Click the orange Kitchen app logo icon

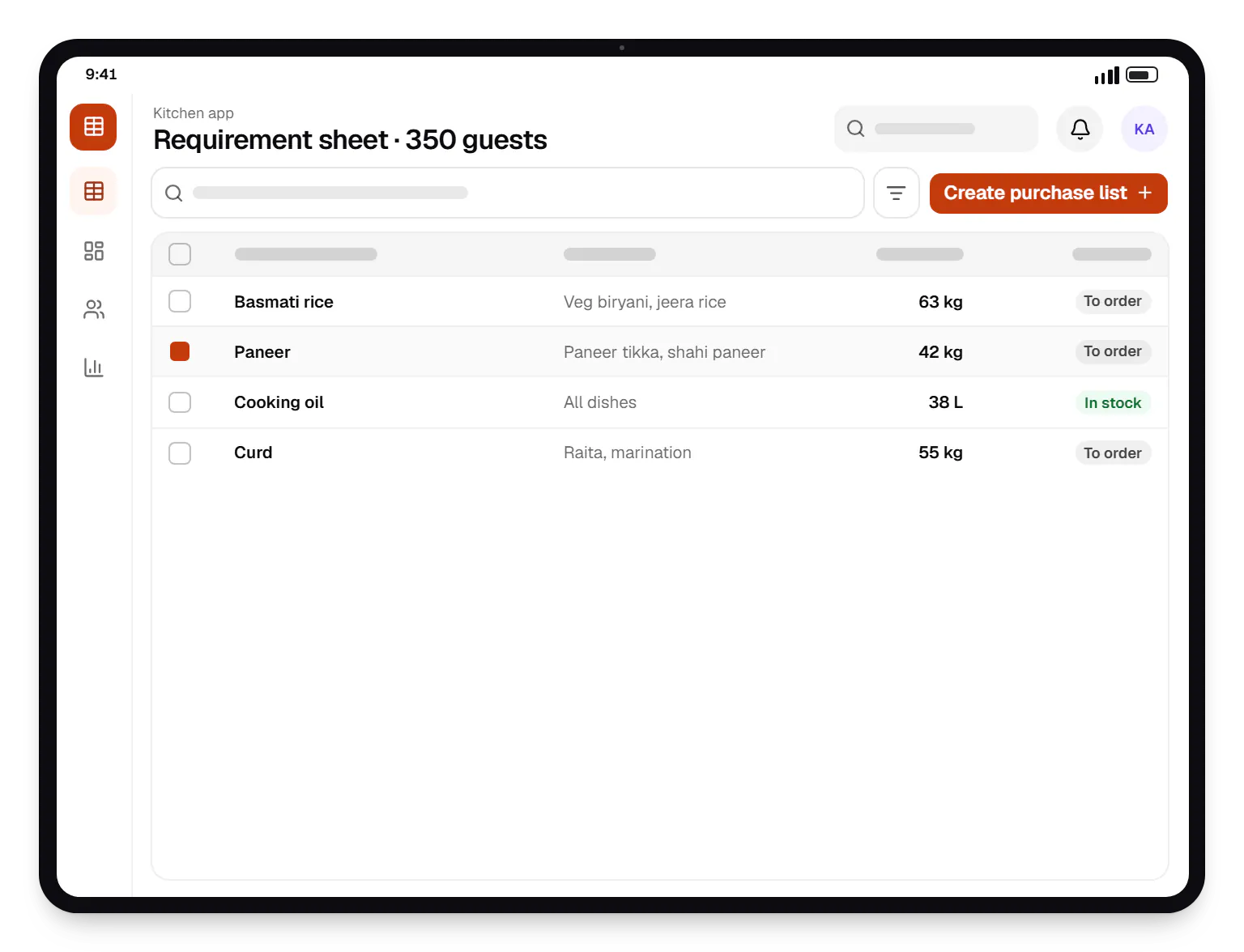[93, 127]
